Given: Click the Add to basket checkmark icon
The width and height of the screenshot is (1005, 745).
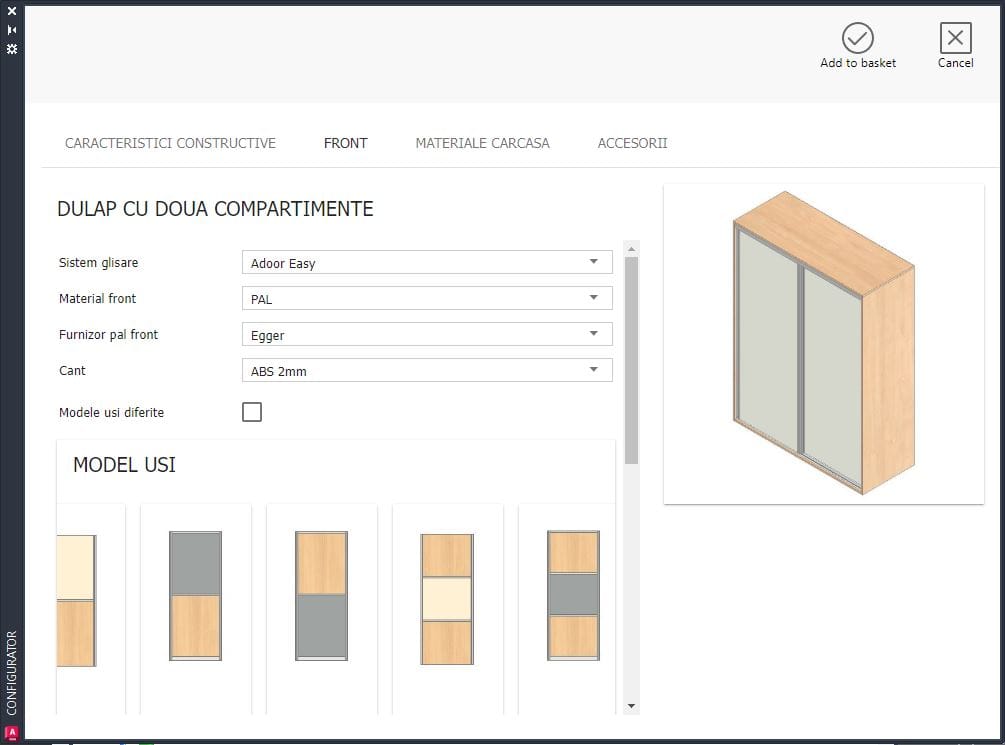Looking at the screenshot, I should click(857, 38).
